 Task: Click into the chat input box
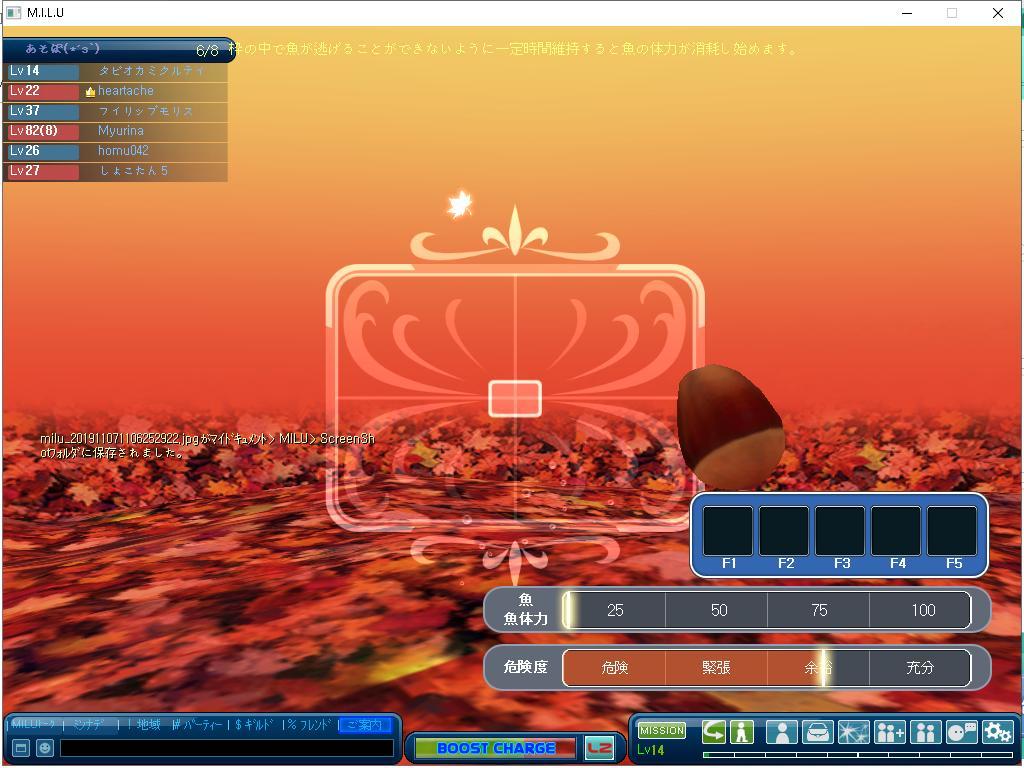click(227, 748)
